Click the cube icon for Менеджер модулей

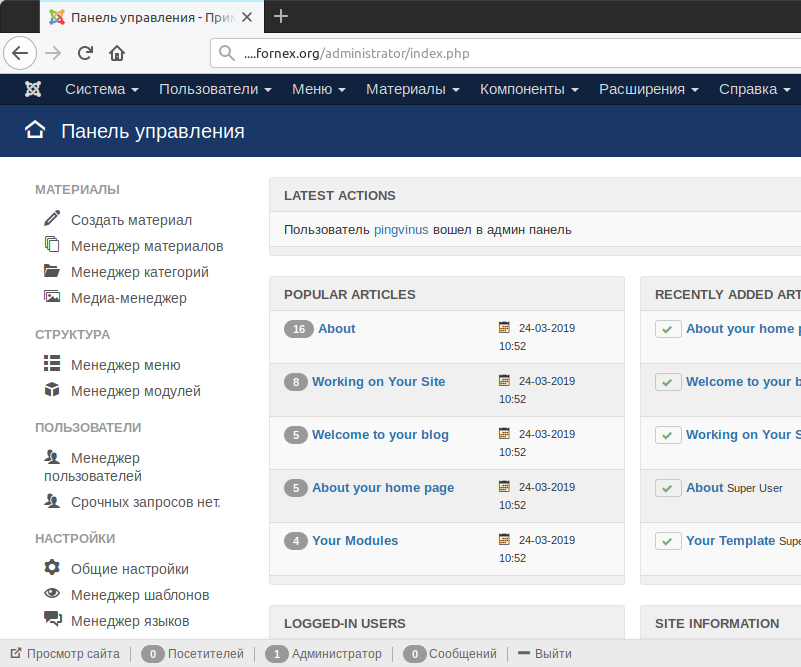[52, 390]
